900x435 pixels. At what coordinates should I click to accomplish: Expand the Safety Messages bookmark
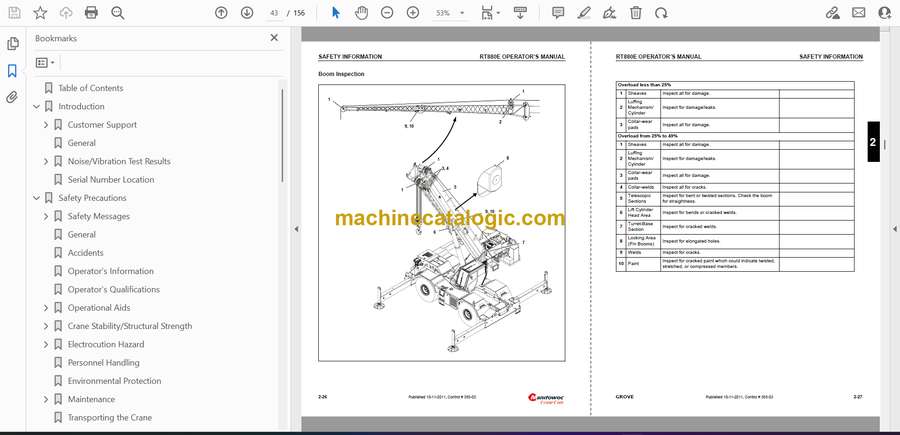point(46,216)
